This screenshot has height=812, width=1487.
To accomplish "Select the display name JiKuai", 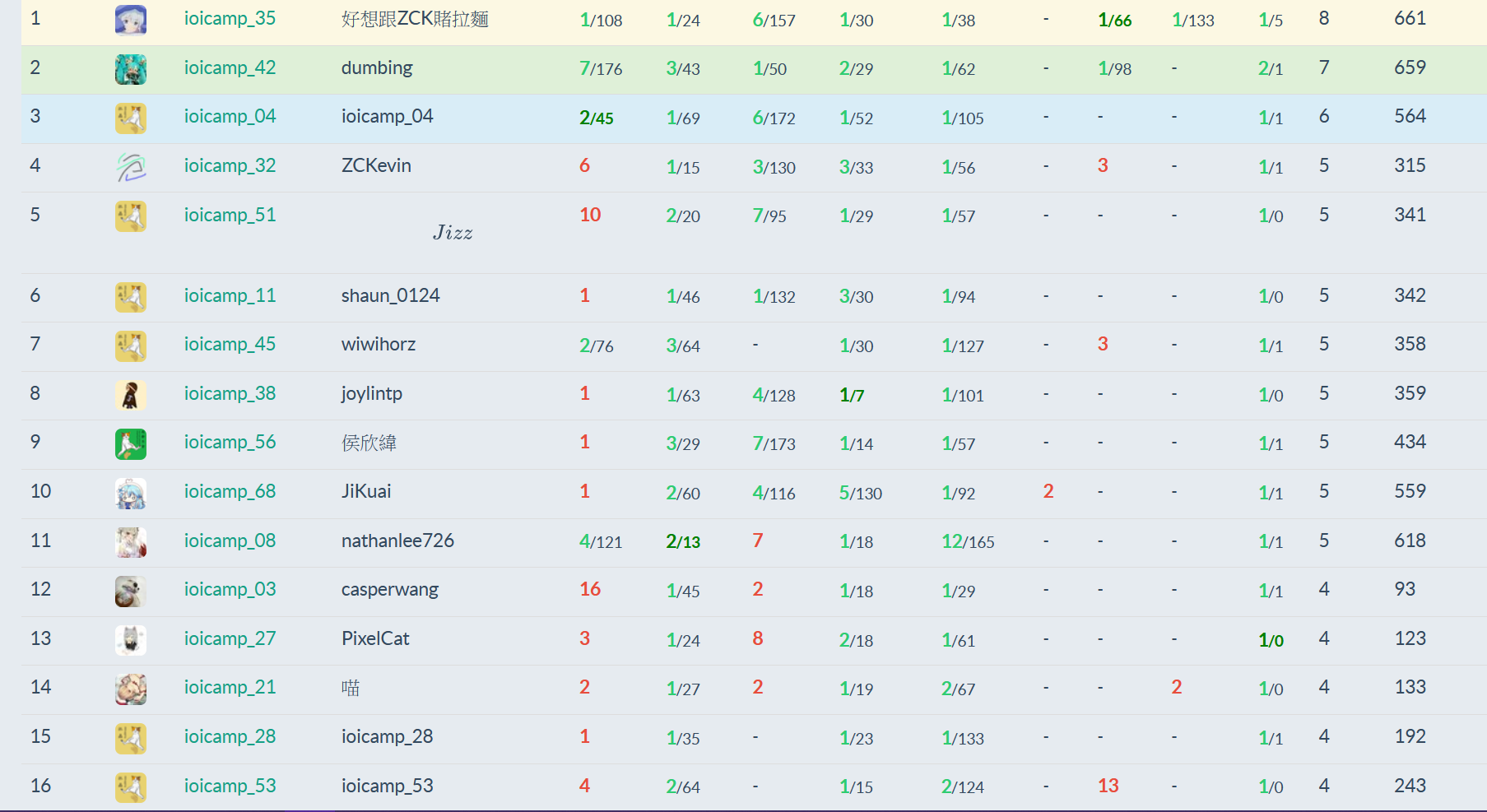I will pyautogui.click(x=366, y=492).
